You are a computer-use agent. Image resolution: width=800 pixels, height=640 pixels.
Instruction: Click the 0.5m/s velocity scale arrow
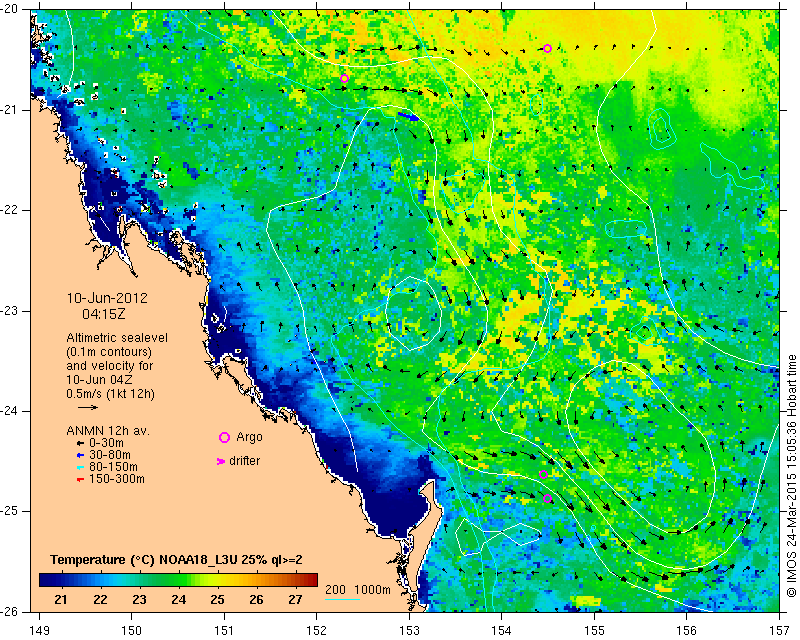click(x=88, y=407)
